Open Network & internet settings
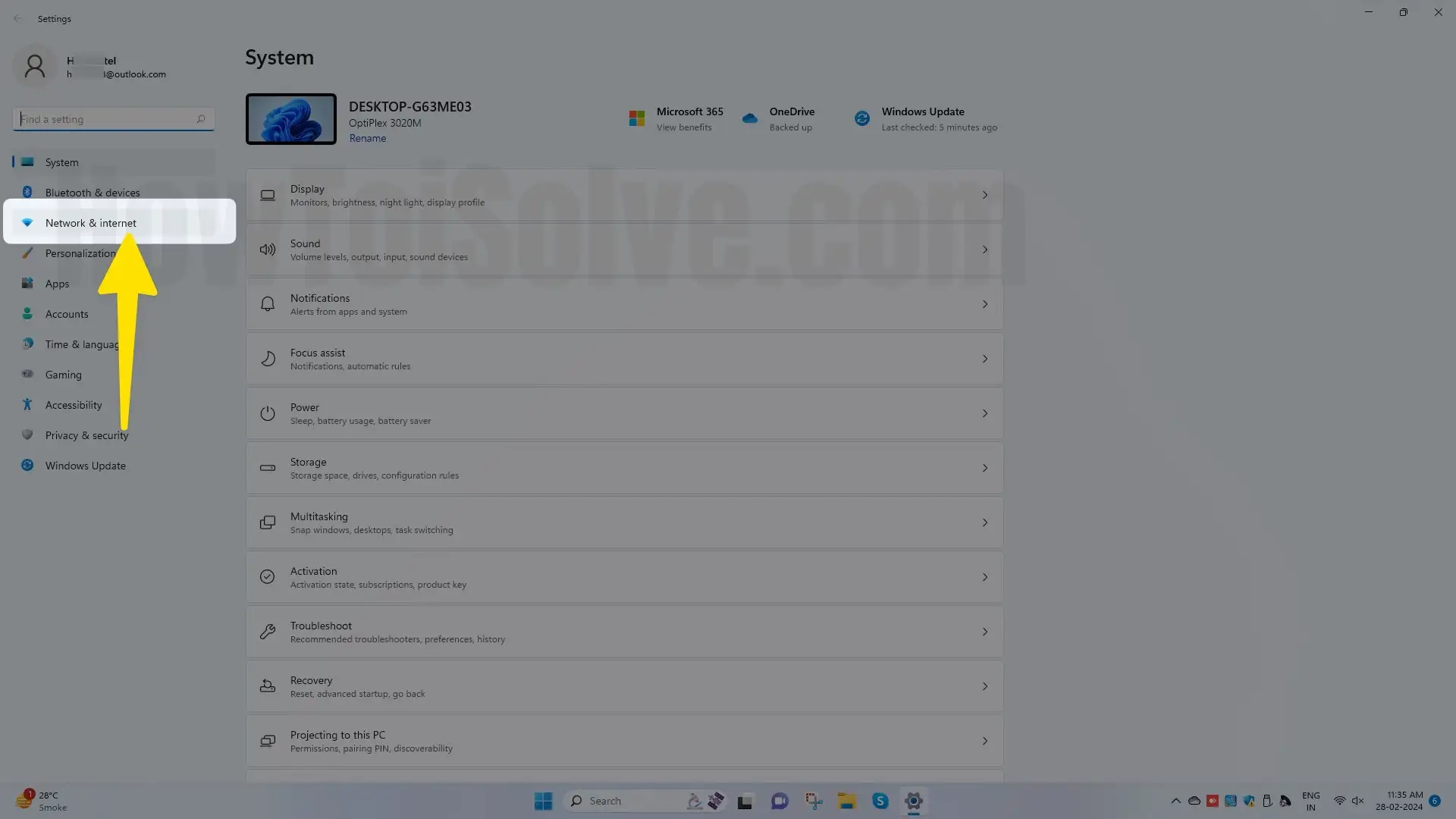Viewport: 1456px width, 819px height. 90,223
